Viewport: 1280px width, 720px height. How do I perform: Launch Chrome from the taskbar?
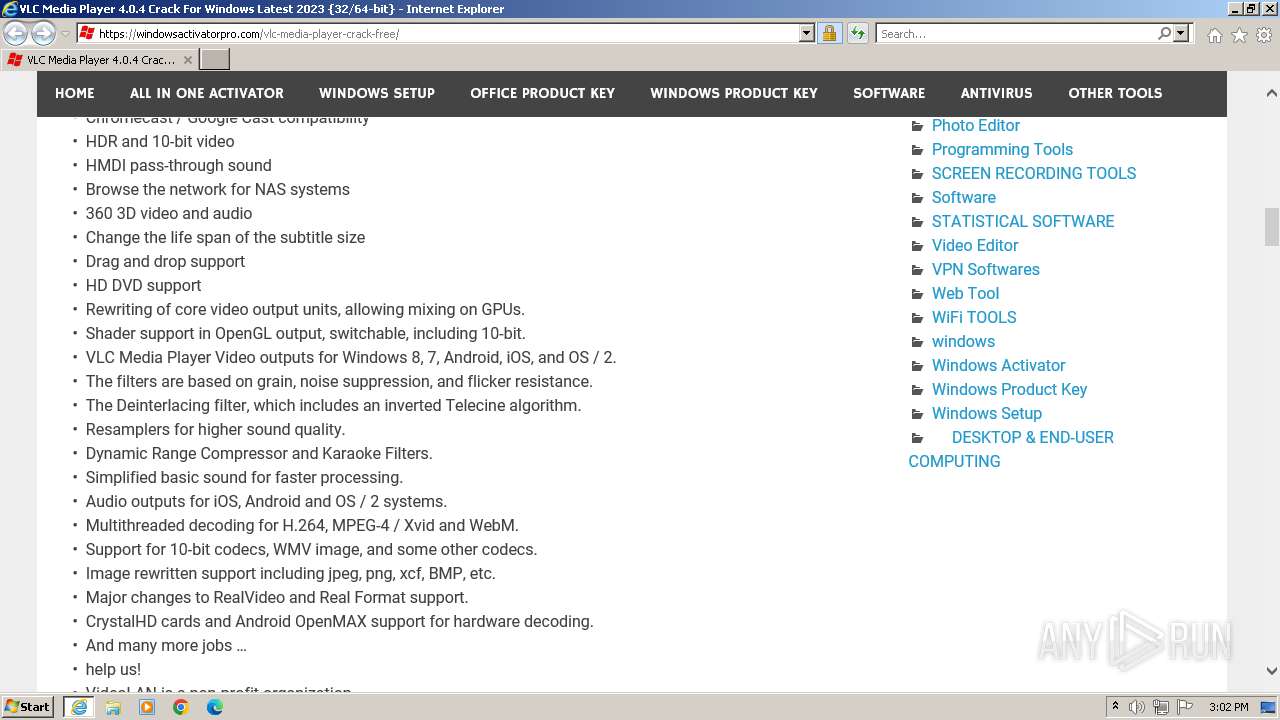(181, 707)
